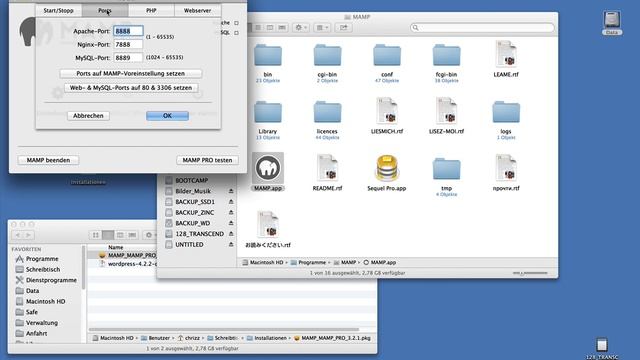640x360 pixels.
Task: Eject the UNTITLED volume
Action: point(231,244)
